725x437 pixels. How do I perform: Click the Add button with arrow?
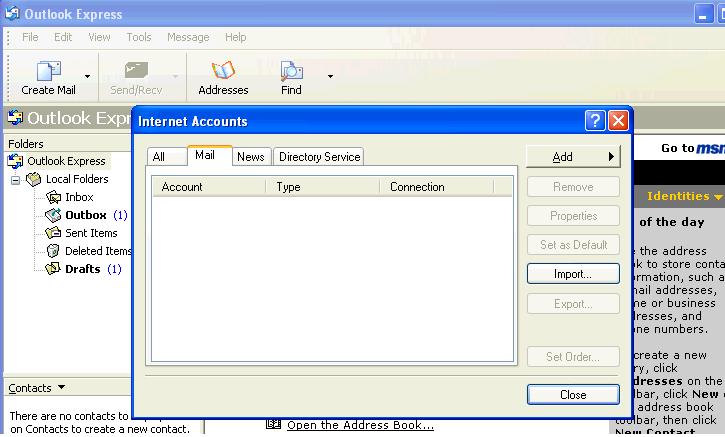(573, 157)
